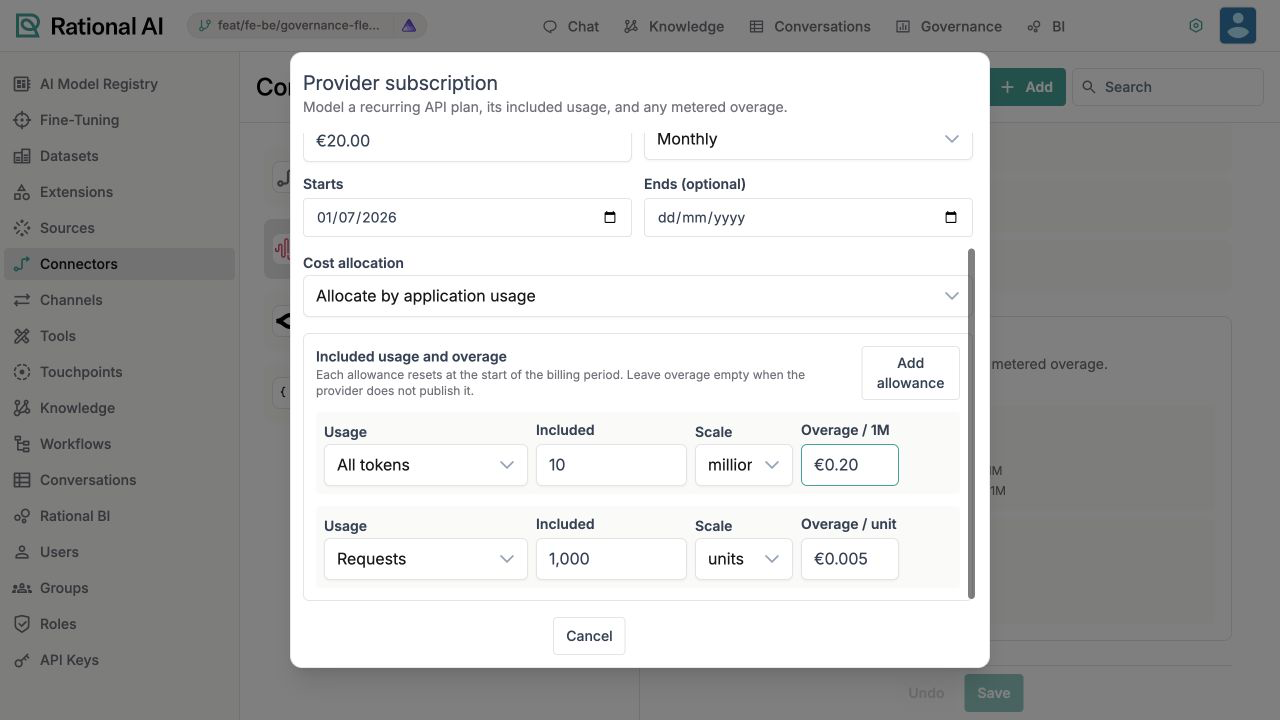Click the Add allowance button
The image size is (1280, 720).
[910, 373]
